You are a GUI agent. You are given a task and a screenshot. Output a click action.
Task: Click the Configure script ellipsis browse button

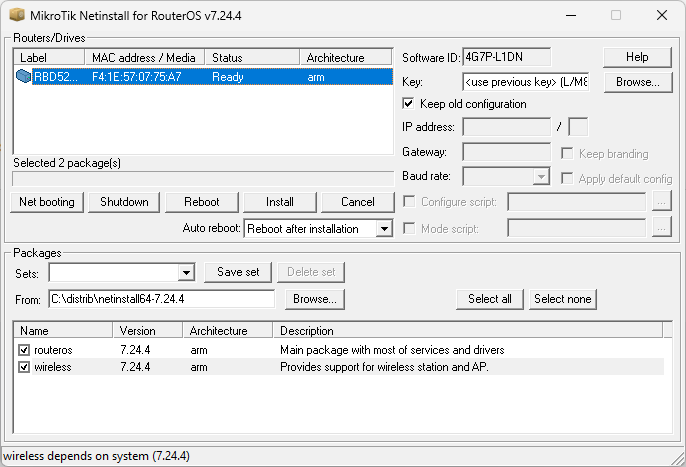(662, 202)
